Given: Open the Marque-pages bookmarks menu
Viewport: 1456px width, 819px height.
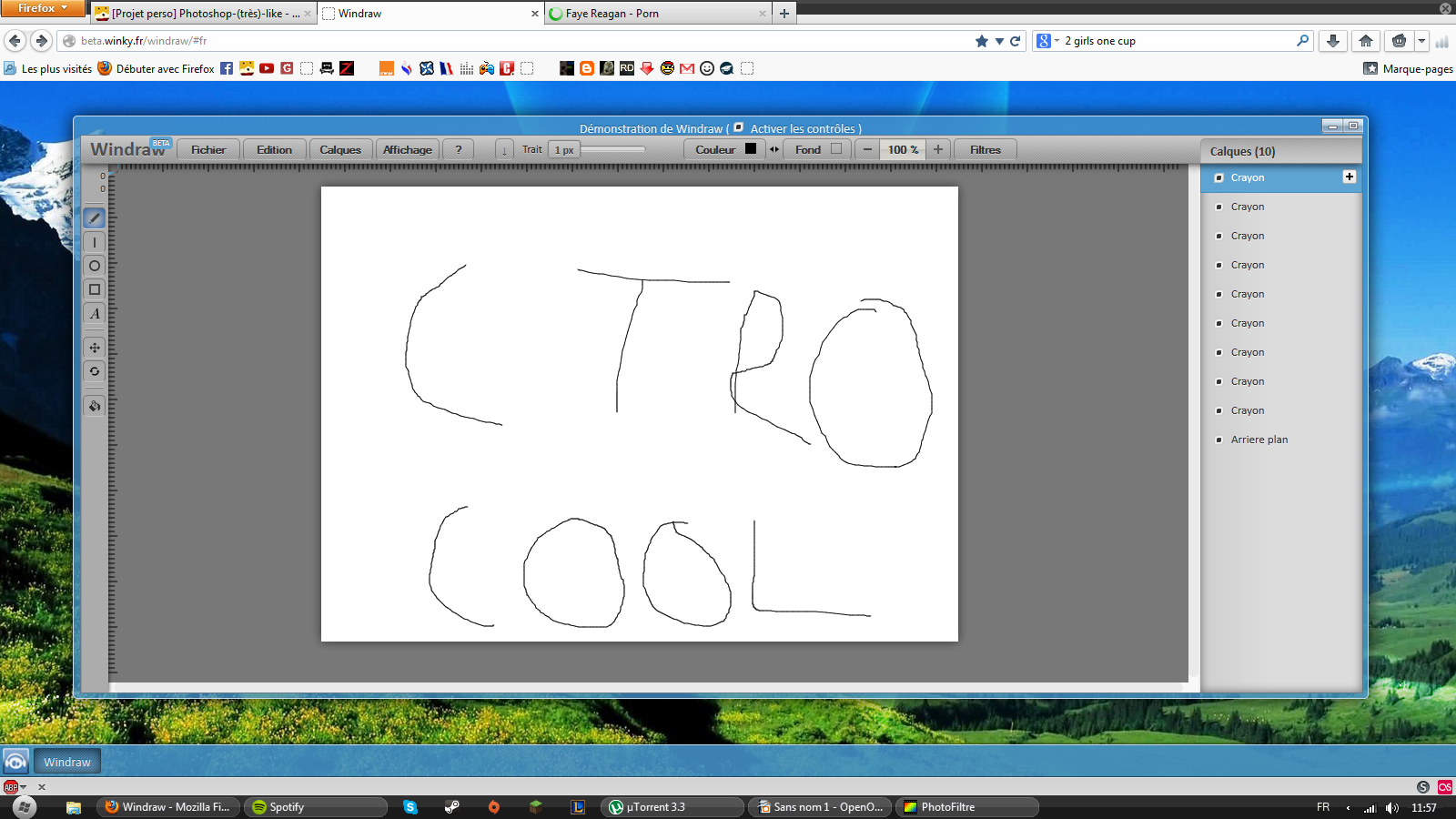Looking at the screenshot, I should point(1408,68).
